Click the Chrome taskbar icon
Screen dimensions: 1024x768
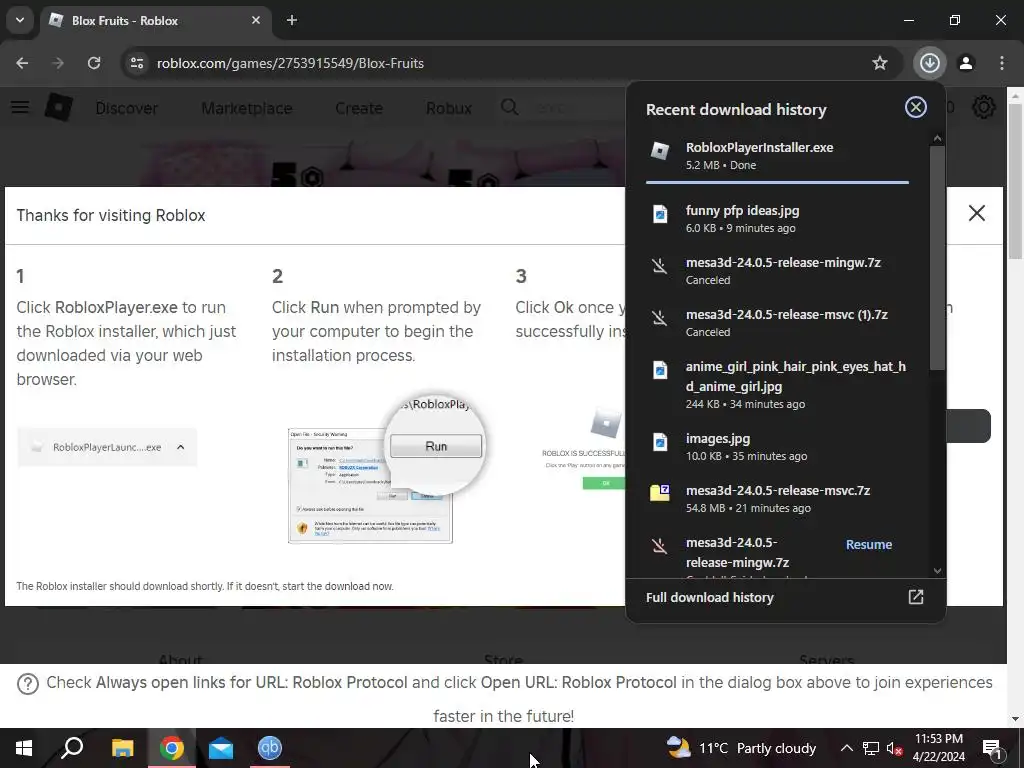172,748
